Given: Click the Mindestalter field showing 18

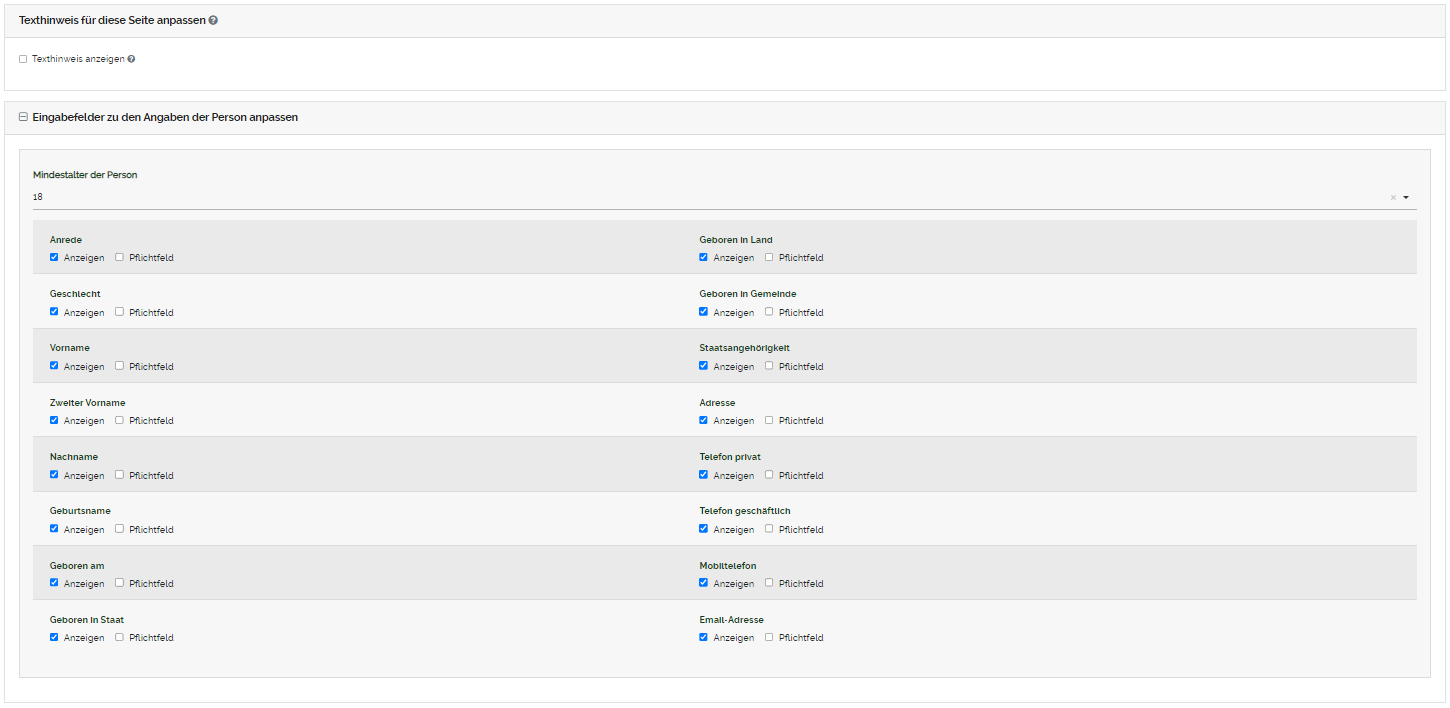Looking at the screenshot, I should 700,198.
